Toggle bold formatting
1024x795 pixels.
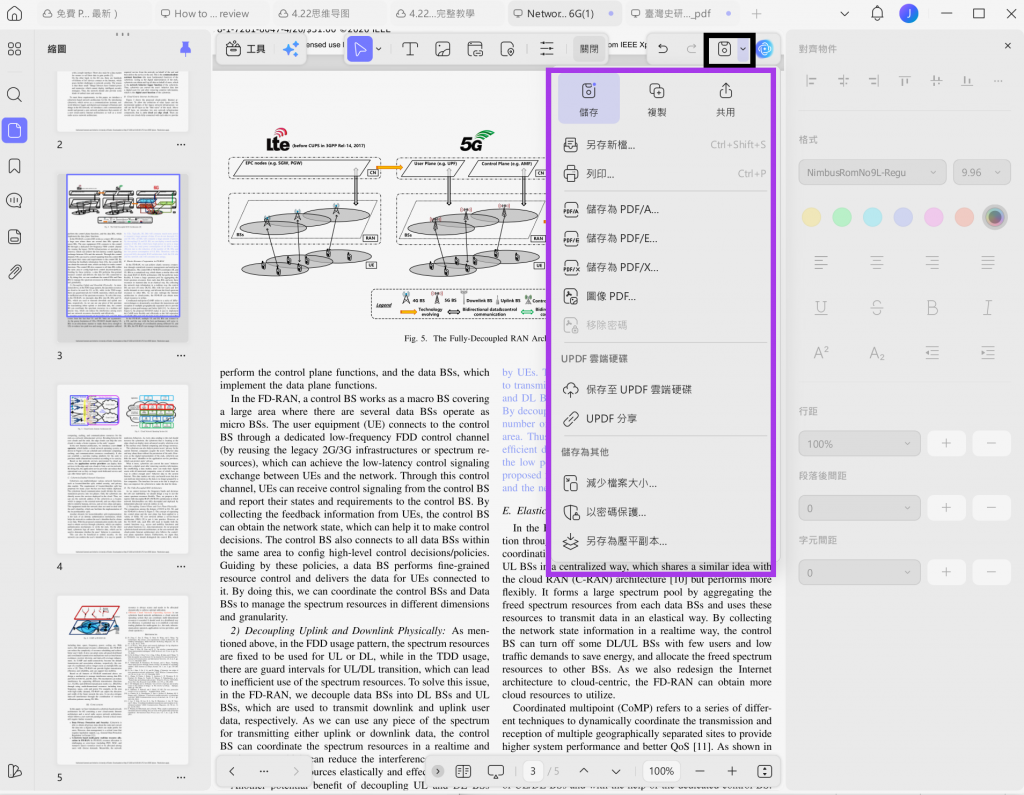[932, 308]
